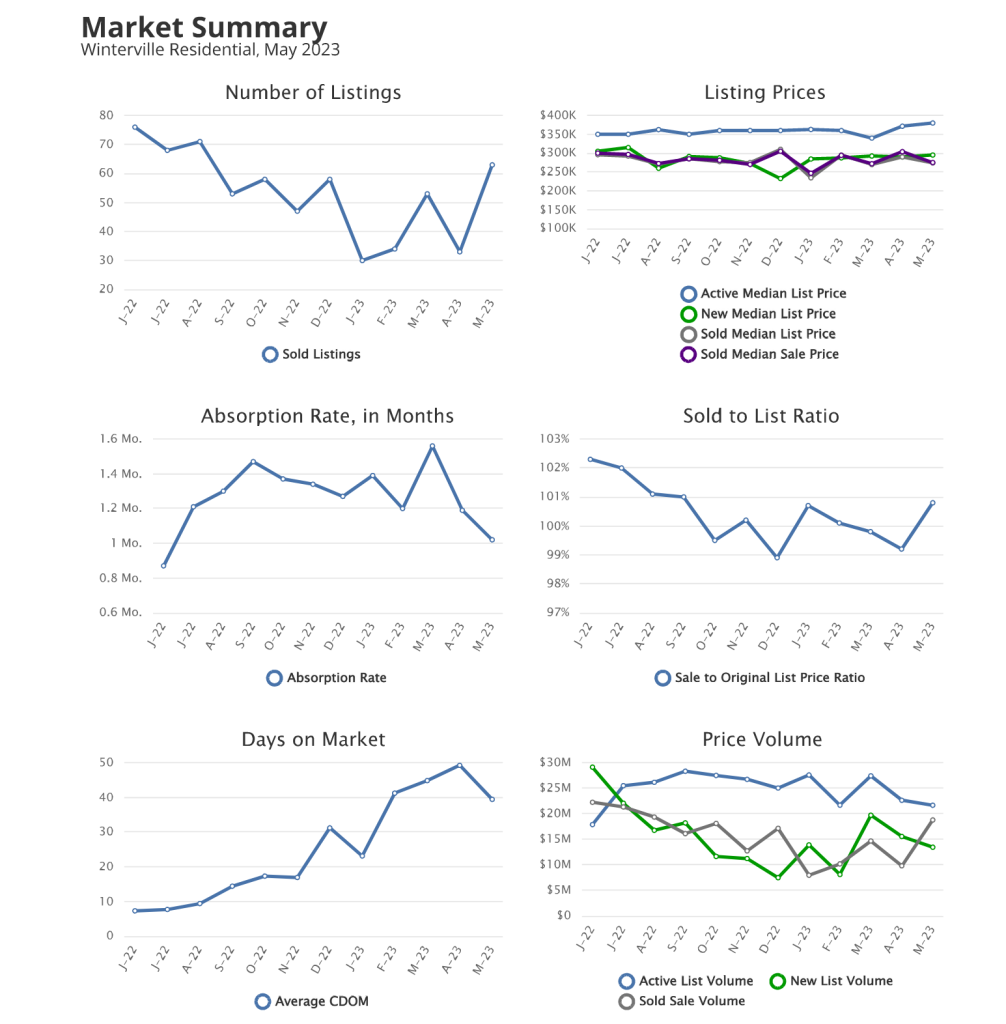
Task: Click the gray Sold Median List Price marker
Action: pos(688,334)
